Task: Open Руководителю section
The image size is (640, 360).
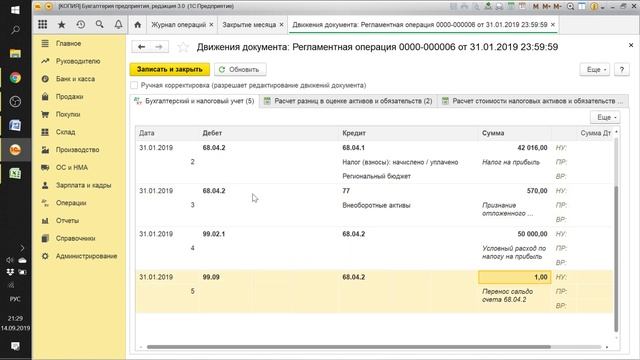Action: [79, 61]
